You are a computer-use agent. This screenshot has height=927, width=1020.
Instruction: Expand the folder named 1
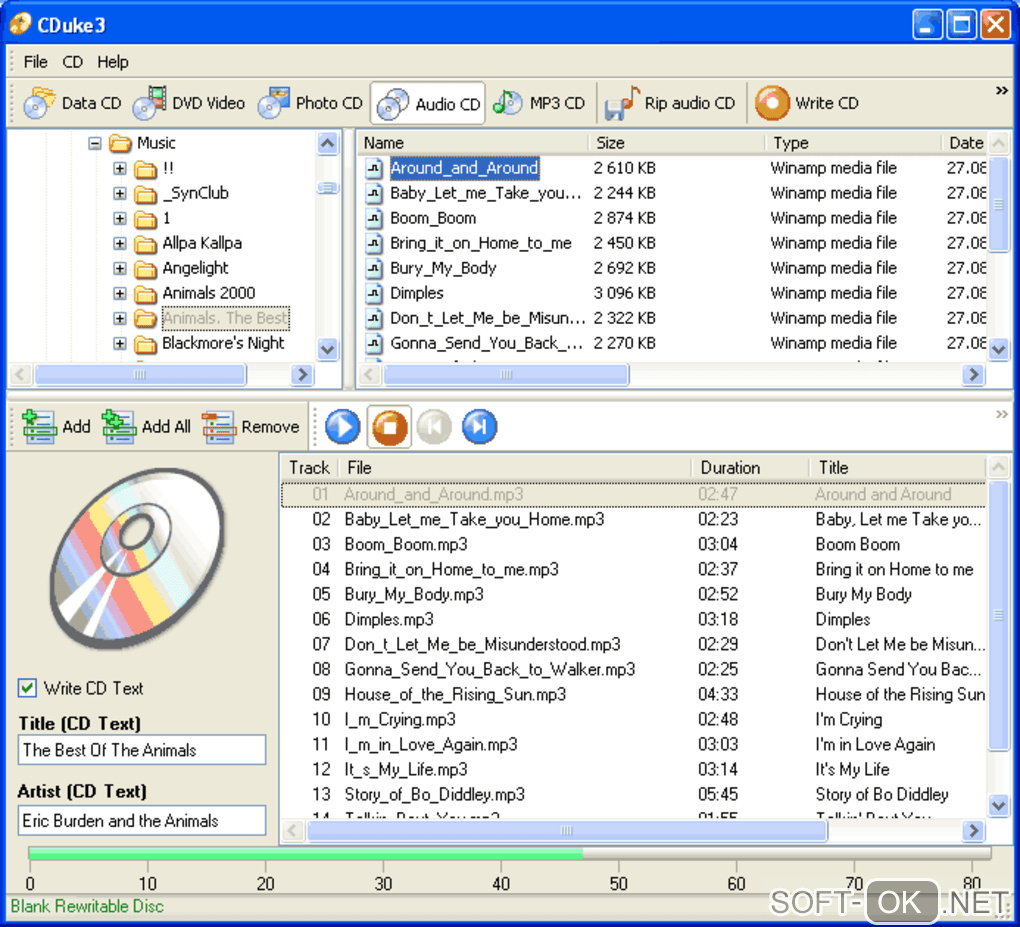(120, 219)
